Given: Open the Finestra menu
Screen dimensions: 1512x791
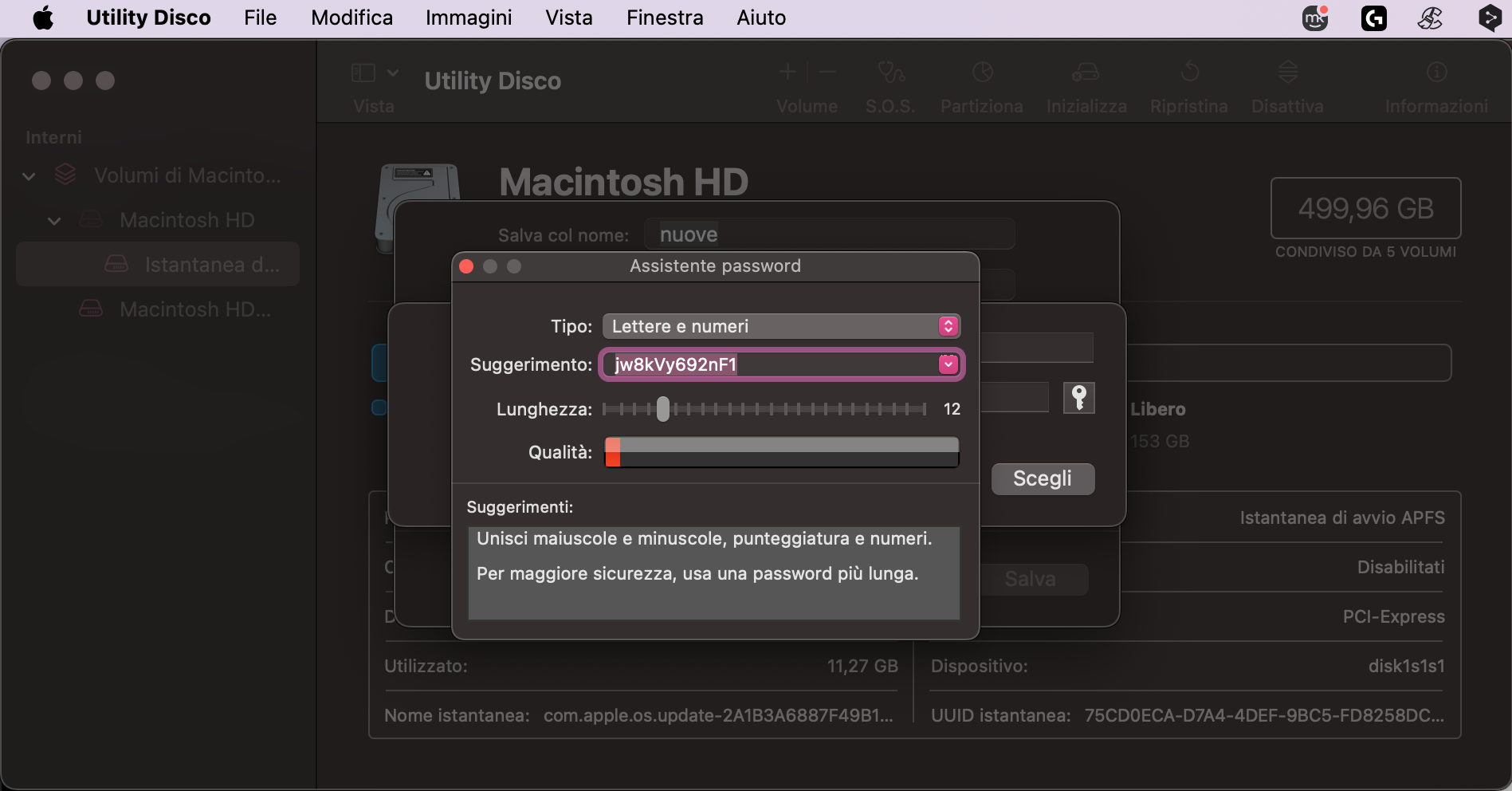Looking at the screenshot, I should 665,18.
